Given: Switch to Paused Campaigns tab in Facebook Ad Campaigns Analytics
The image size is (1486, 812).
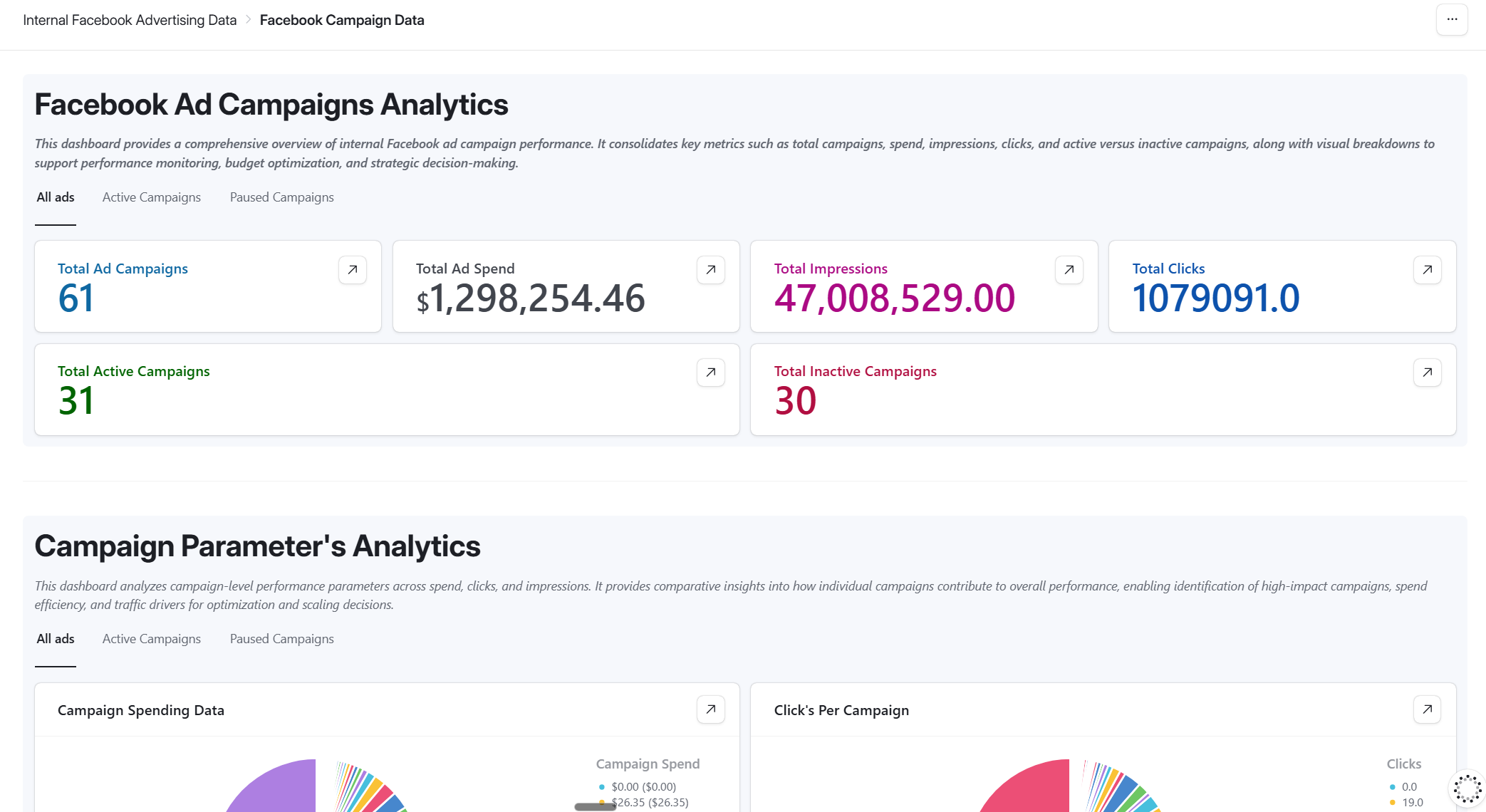Looking at the screenshot, I should click(282, 197).
